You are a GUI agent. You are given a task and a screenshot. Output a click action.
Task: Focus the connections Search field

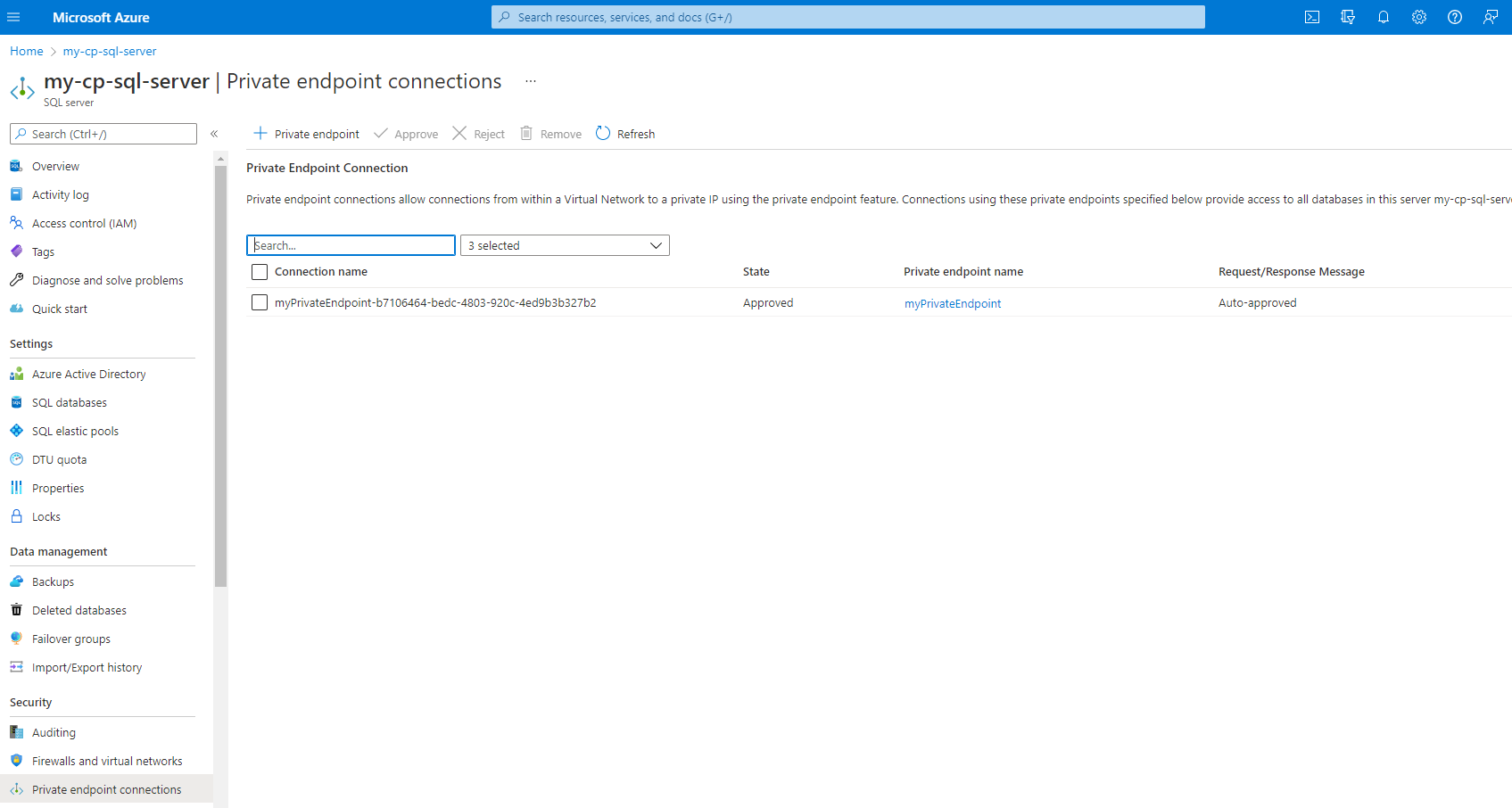(351, 245)
